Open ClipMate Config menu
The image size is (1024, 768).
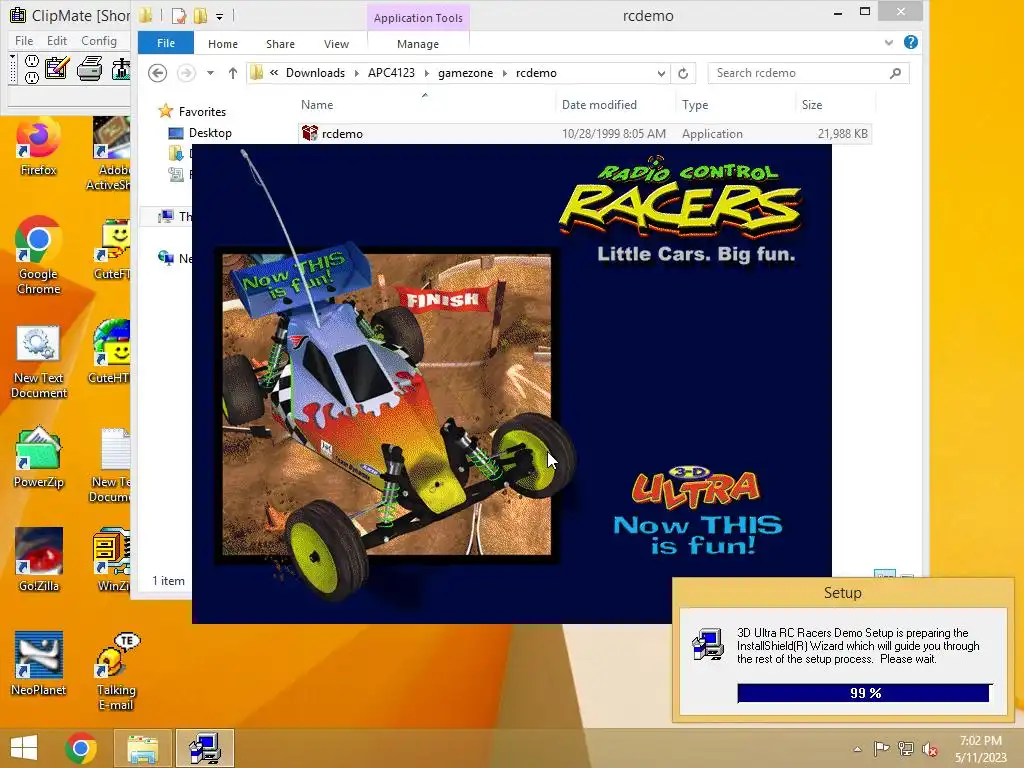click(99, 40)
